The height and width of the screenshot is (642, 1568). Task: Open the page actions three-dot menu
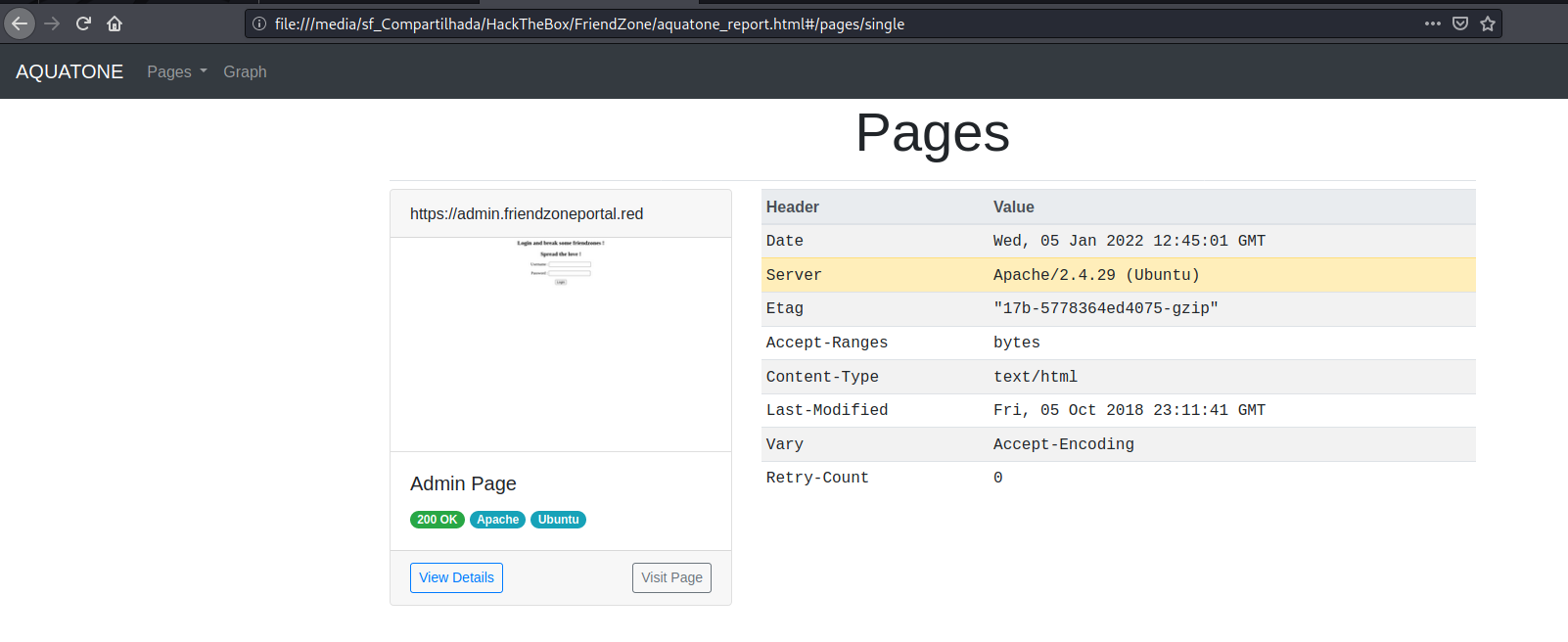1433,23
